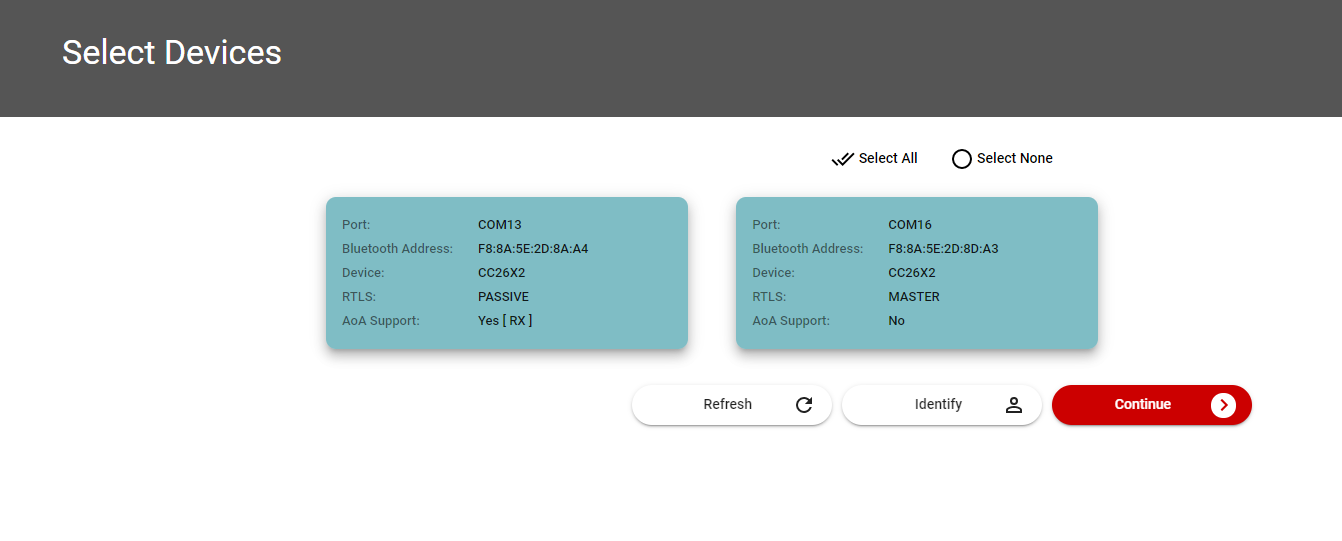Image resolution: width=1342 pixels, height=541 pixels.
Task: Click the person icon in Identify button
Action: (x=1014, y=405)
